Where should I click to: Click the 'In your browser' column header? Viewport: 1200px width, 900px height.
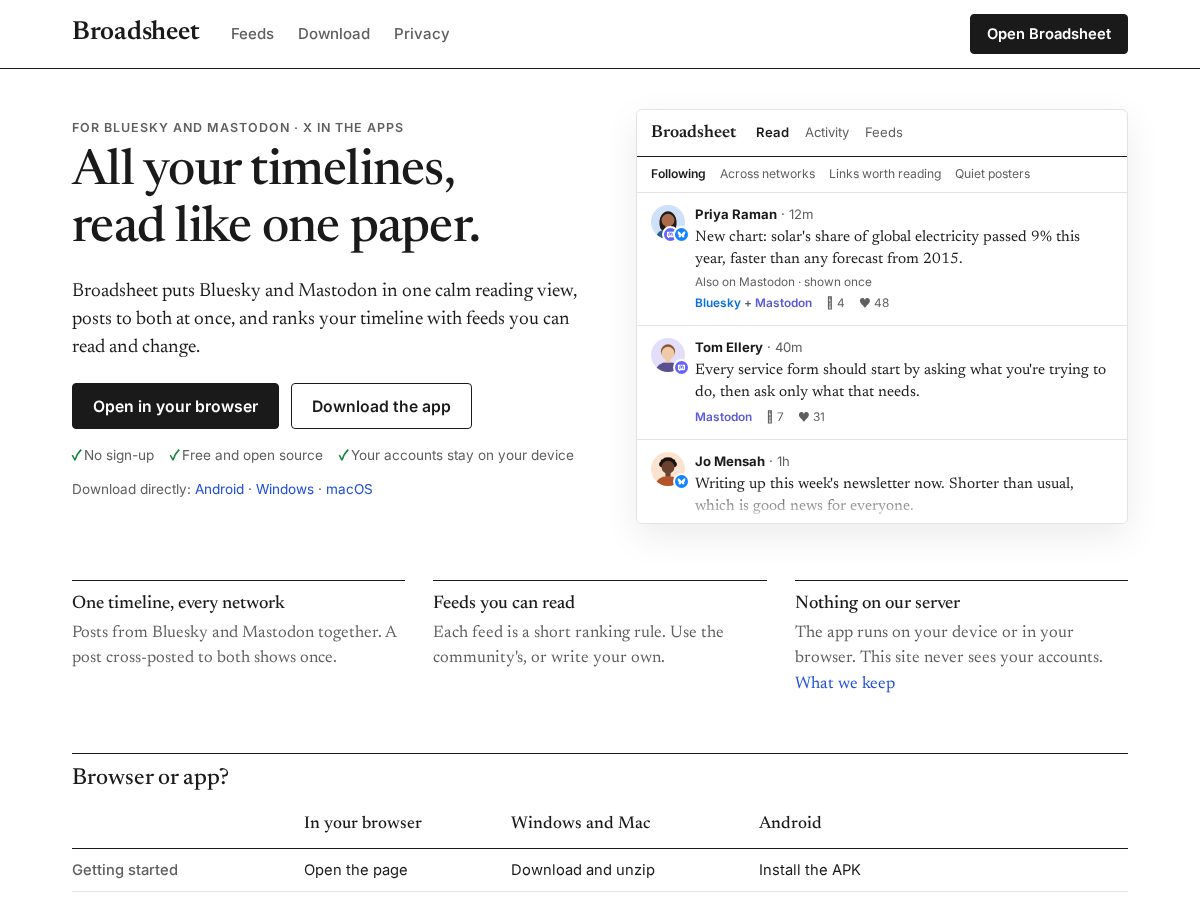point(363,823)
